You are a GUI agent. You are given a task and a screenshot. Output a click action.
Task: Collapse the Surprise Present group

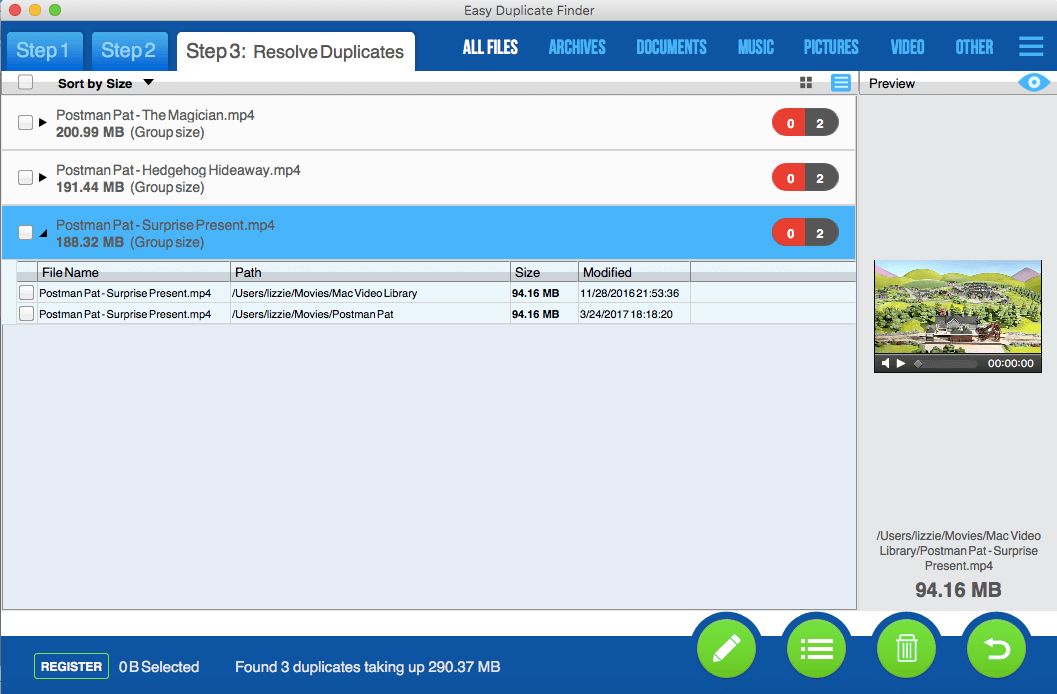43,233
